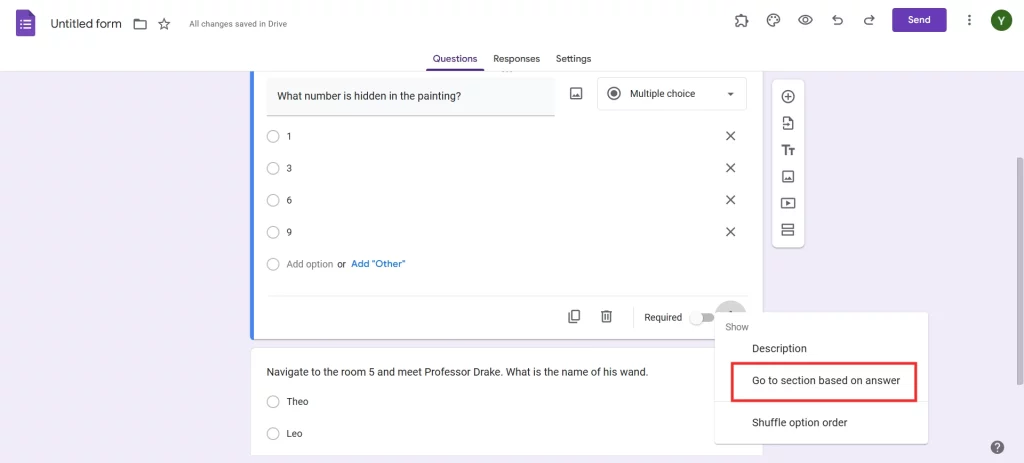Click the add question plus icon

pos(788,97)
